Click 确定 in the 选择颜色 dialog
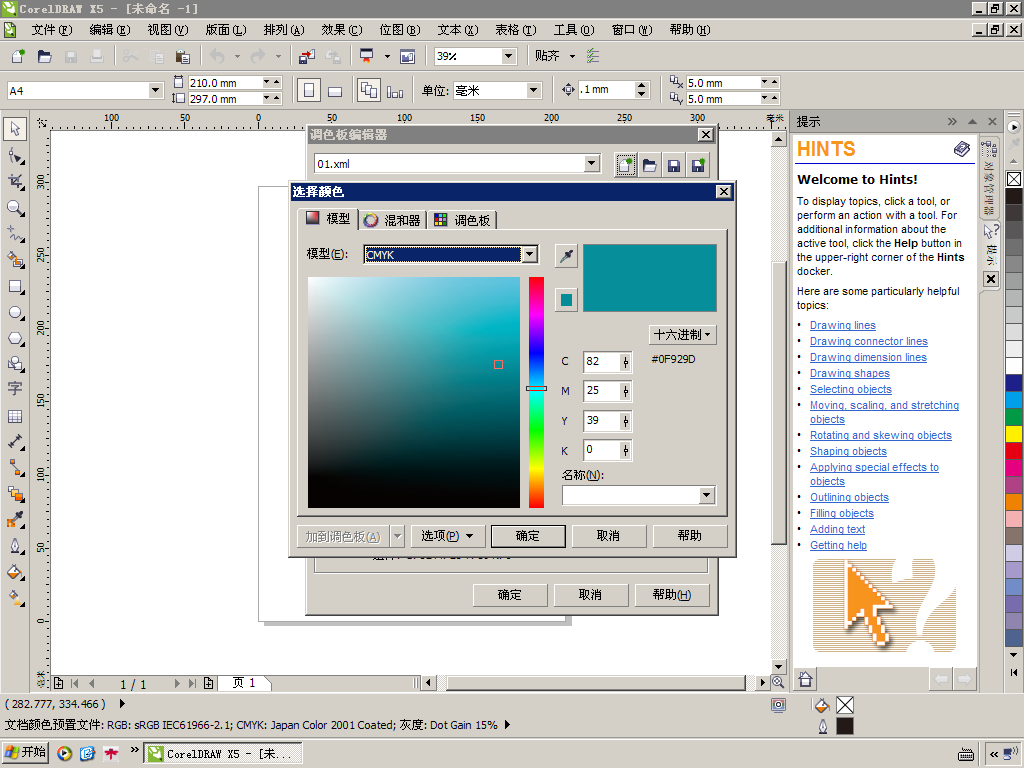 tap(528, 536)
